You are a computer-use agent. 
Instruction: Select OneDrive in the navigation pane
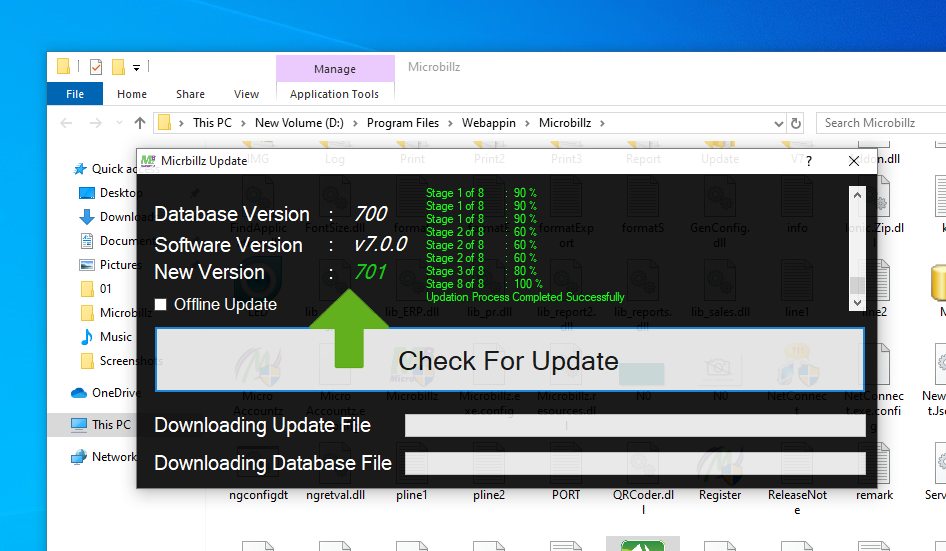pyautogui.click(x=116, y=393)
